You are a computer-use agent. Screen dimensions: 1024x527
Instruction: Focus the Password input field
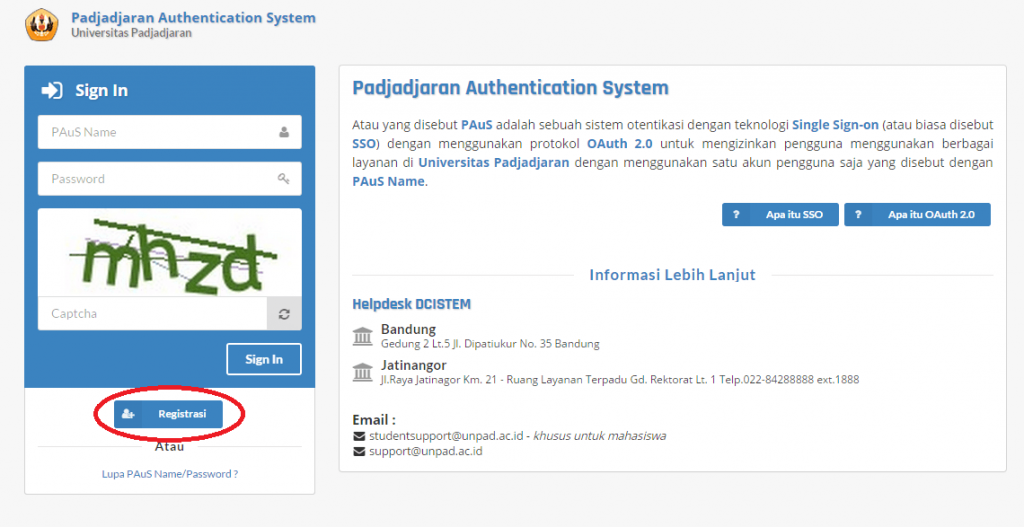coord(170,178)
